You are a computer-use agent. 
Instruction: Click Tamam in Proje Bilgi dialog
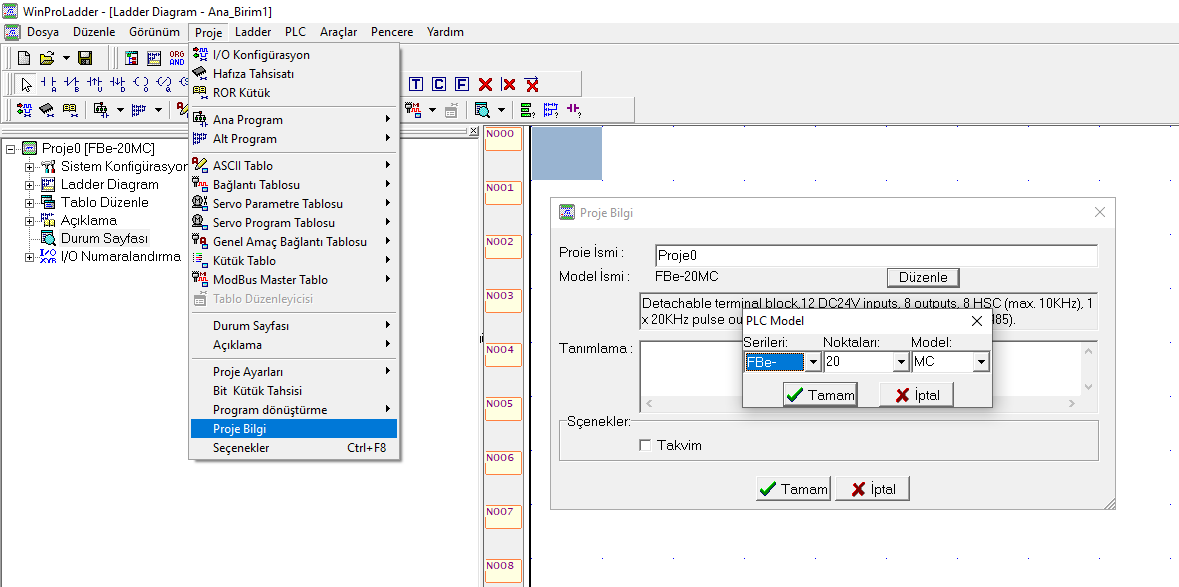(x=793, y=489)
